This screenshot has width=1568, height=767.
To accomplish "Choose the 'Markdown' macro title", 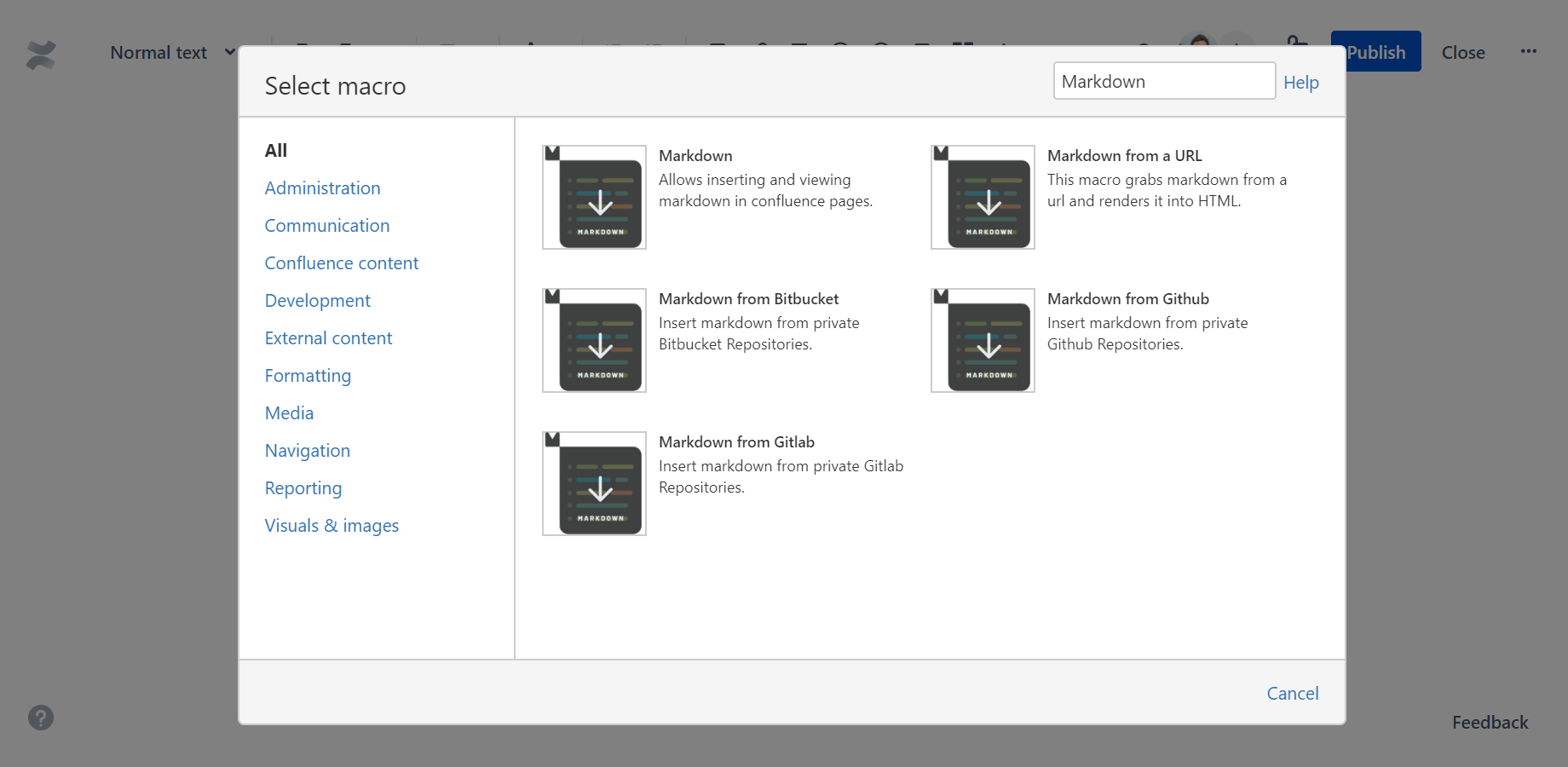I will coord(695,156).
